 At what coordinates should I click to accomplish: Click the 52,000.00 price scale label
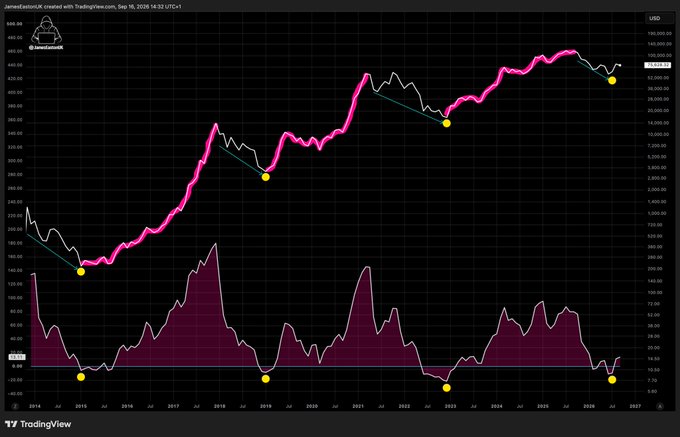[659, 78]
